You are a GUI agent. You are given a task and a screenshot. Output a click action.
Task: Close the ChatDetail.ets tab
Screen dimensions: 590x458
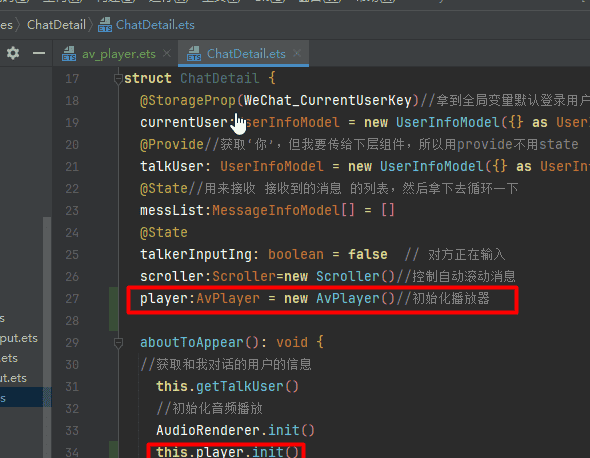pyautogui.click(x=297, y=53)
